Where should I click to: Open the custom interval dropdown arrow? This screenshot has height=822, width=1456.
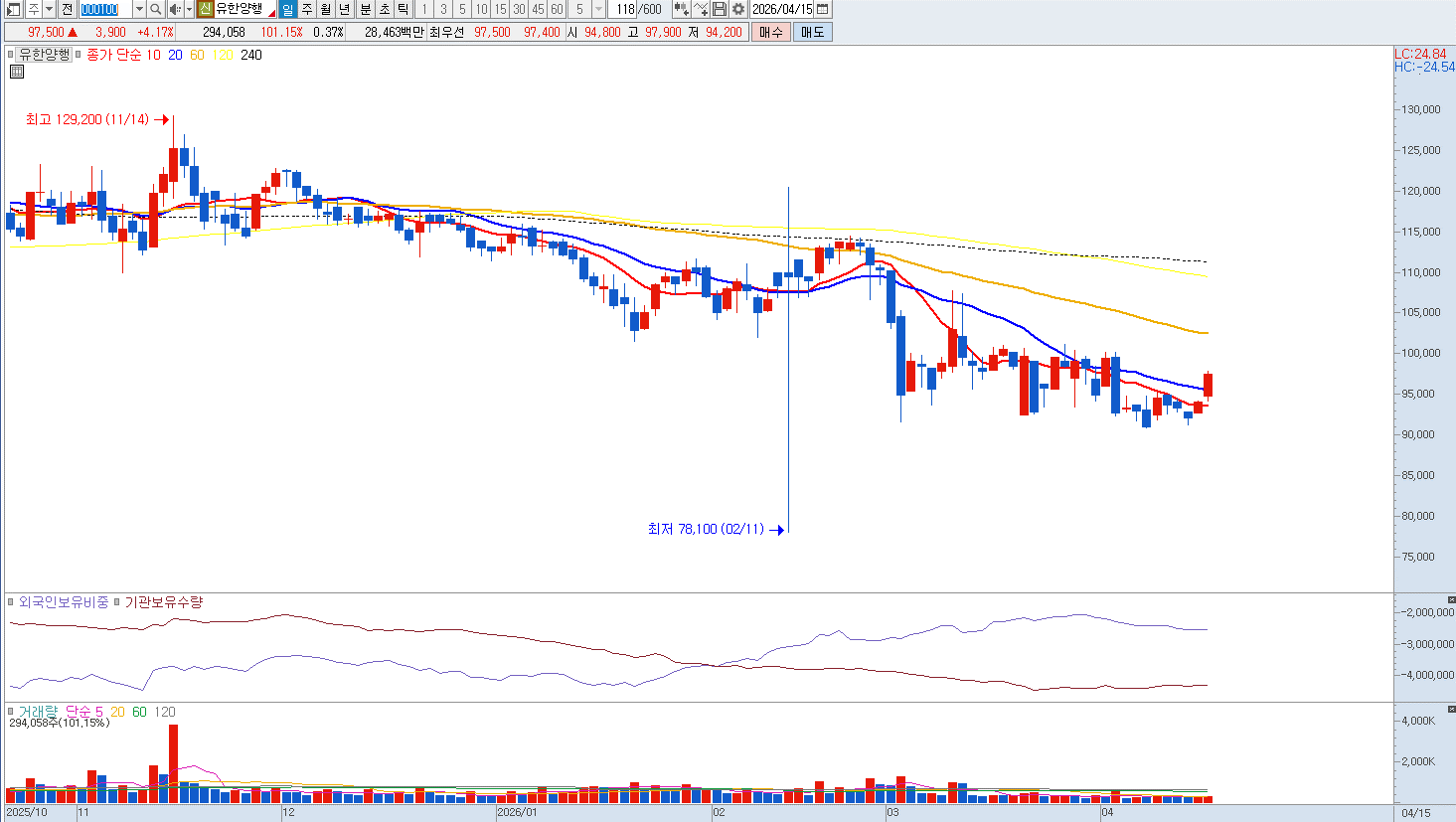[598, 9]
